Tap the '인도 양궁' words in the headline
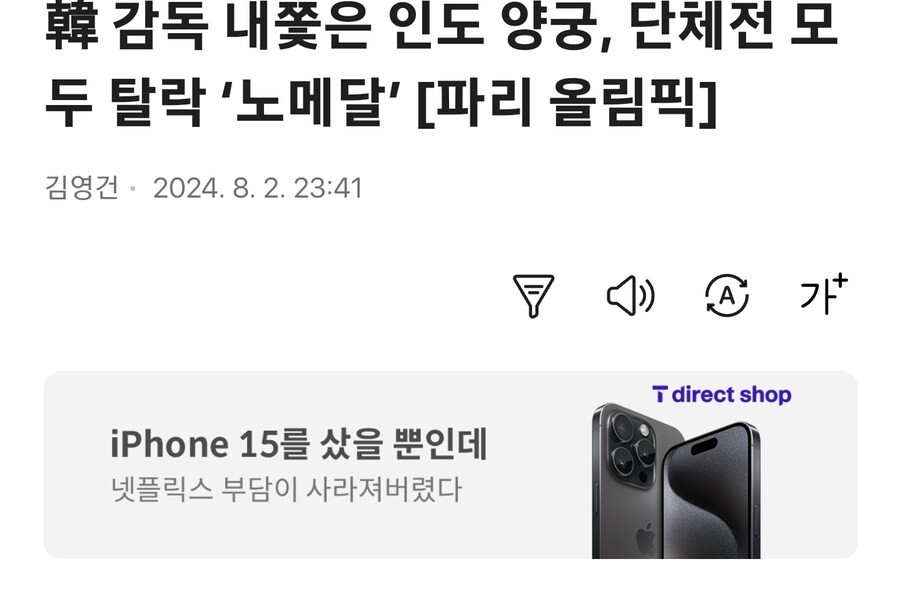900x600 pixels. coord(491,26)
